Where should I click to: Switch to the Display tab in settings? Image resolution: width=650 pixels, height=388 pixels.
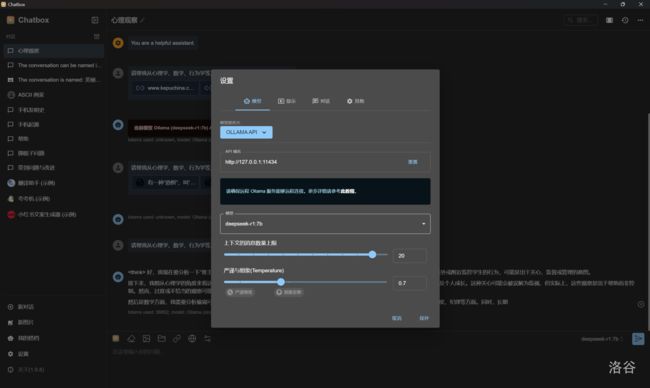(x=287, y=101)
